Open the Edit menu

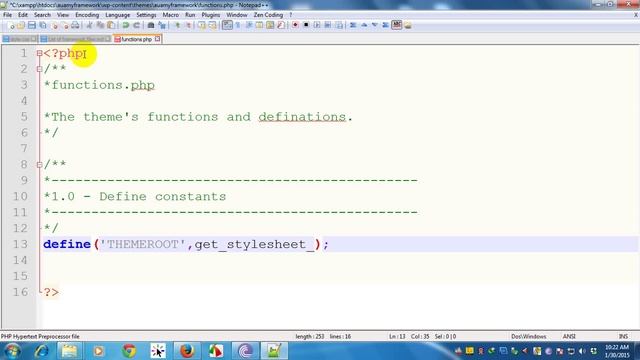pos(23,15)
